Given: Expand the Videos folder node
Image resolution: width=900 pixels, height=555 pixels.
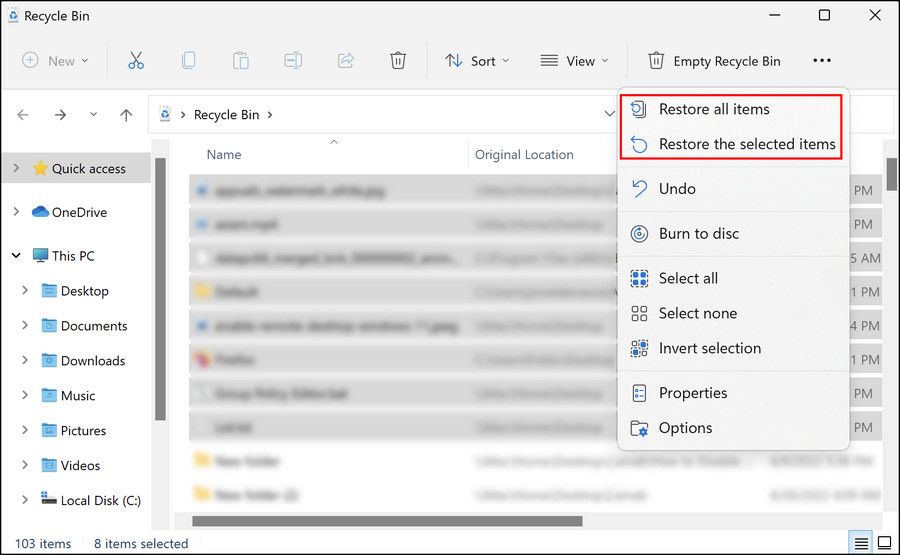Looking at the screenshot, I should pyautogui.click(x=25, y=465).
